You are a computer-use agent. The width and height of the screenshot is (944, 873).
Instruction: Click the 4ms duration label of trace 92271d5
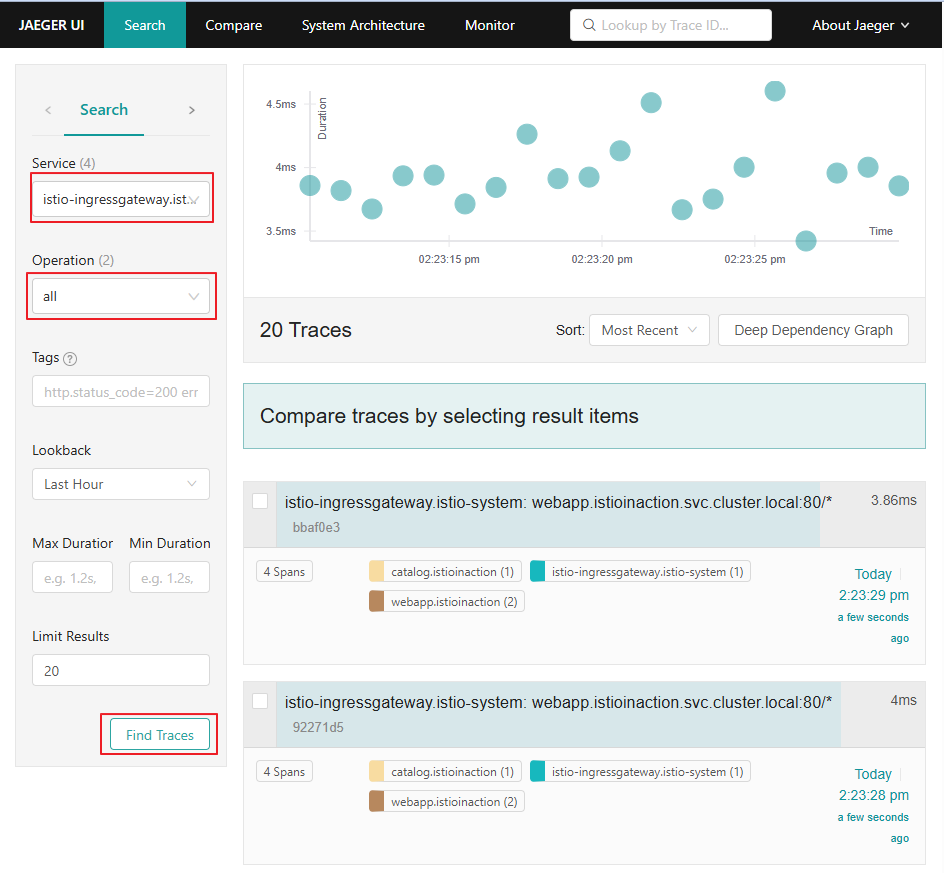pyautogui.click(x=904, y=700)
